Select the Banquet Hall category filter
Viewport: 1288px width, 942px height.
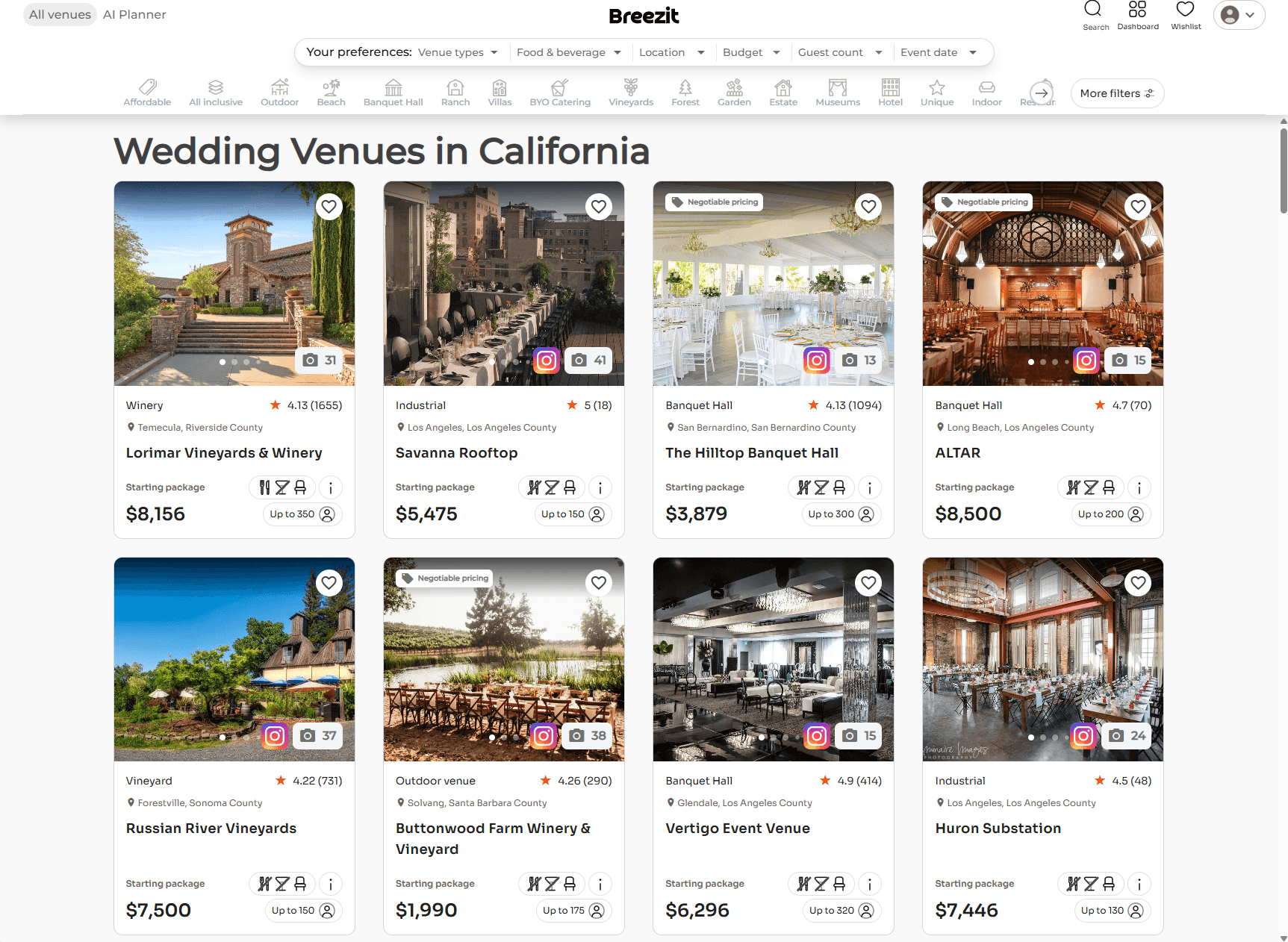click(393, 93)
